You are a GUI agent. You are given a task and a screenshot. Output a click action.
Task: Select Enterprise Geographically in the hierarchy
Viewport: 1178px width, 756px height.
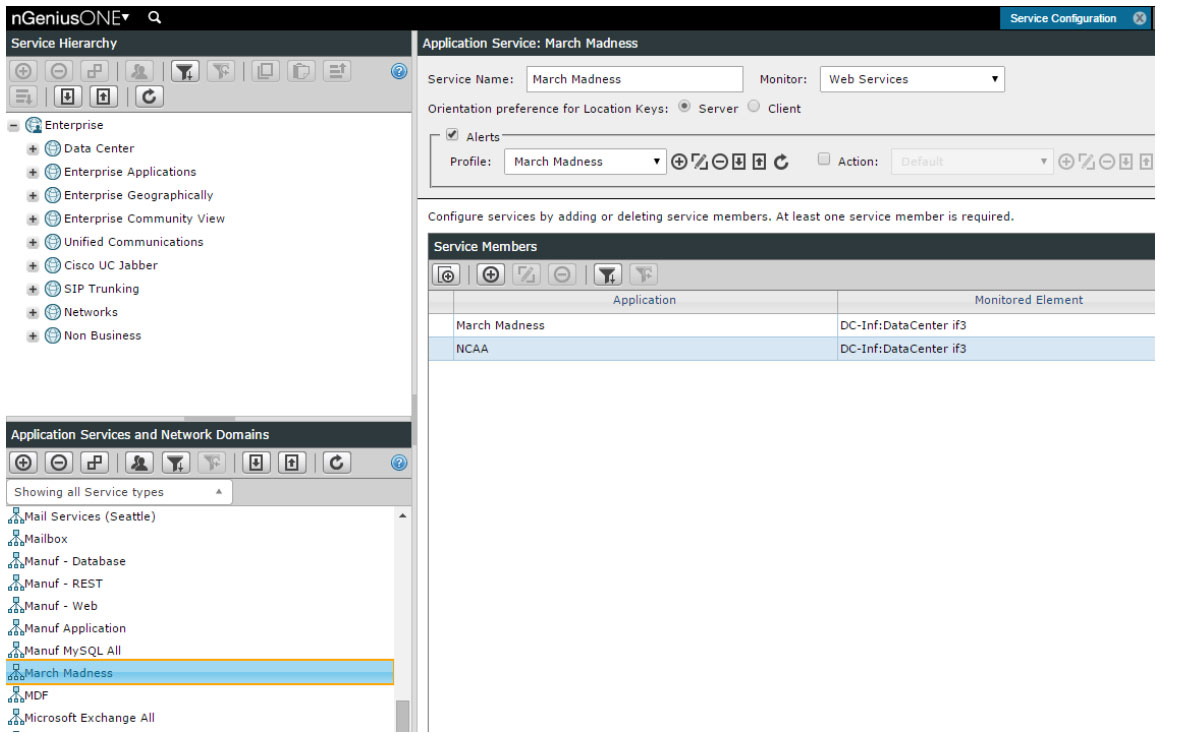pos(138,195)
